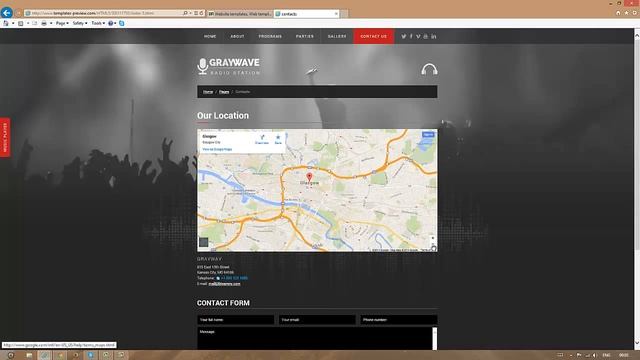The width and height of the screenshot is (640, 360).
Task: Close the contacts browser tab
Action: coord(336,13)
